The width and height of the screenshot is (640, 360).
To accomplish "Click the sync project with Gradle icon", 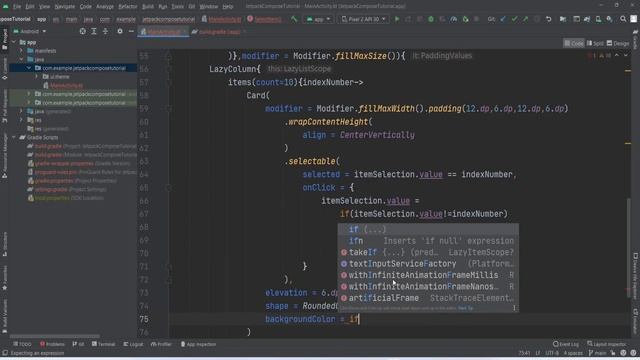I will click(x=587, y=19).
